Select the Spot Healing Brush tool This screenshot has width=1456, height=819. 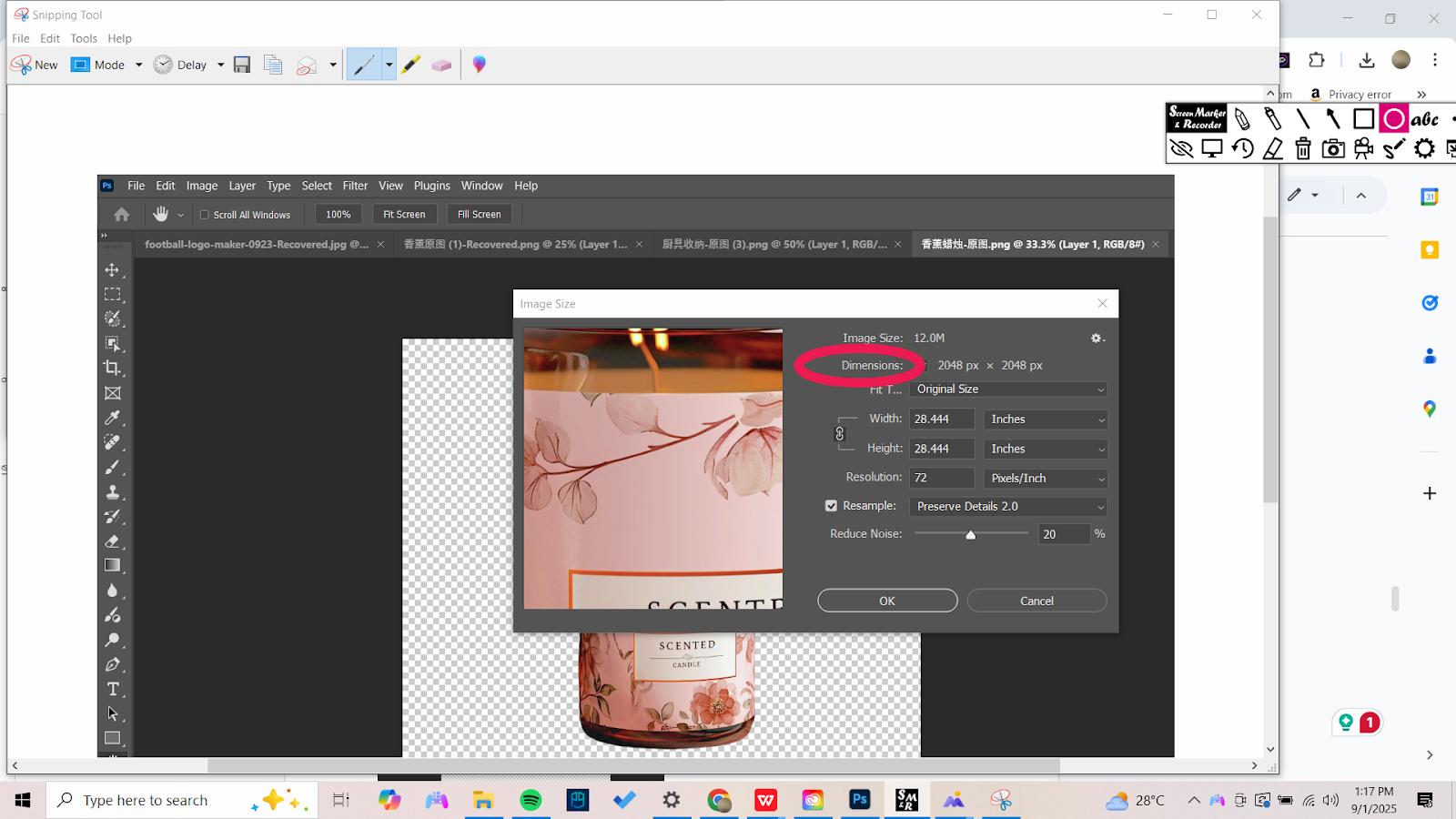click(x=112, y=442)
